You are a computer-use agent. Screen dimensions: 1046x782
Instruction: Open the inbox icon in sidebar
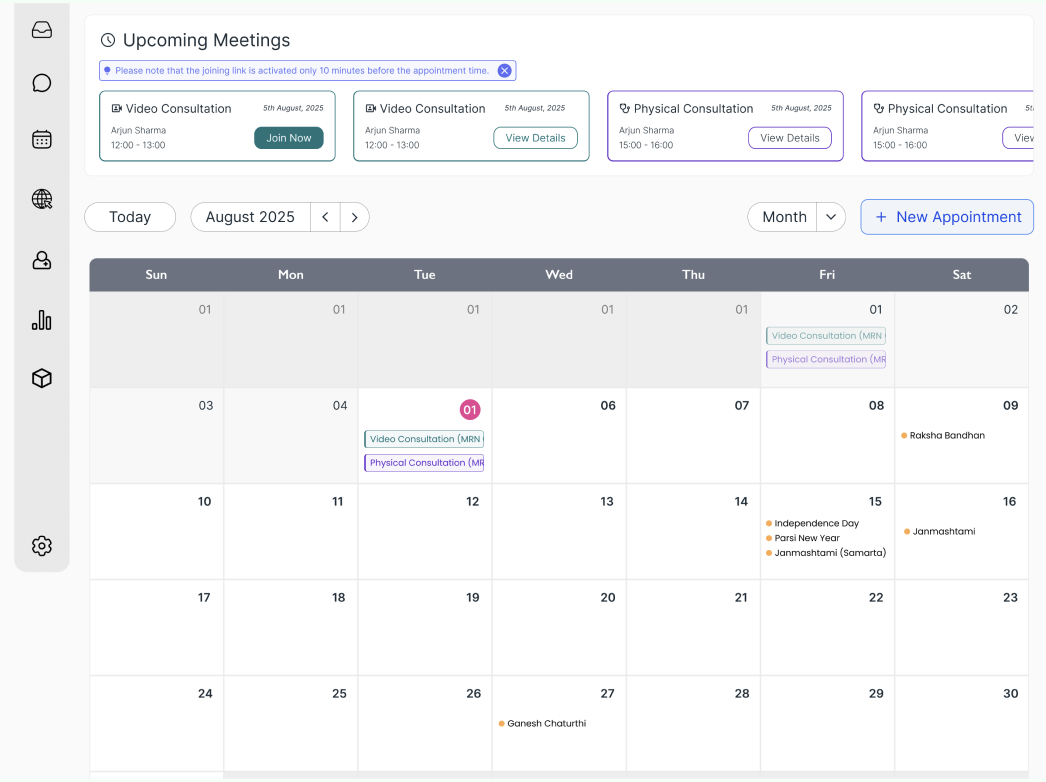[x=42, y=30]
